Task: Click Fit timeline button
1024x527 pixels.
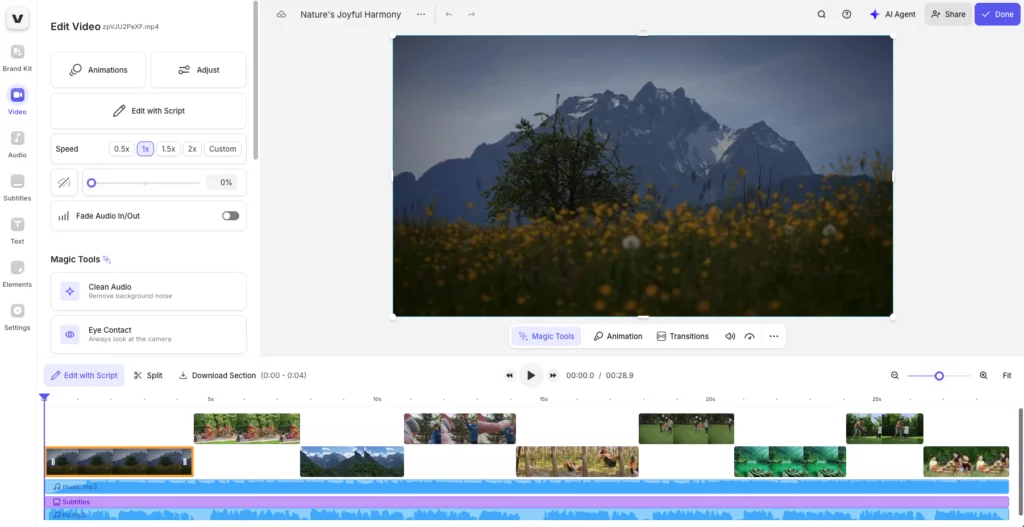Action: [x=1007, y=375]
